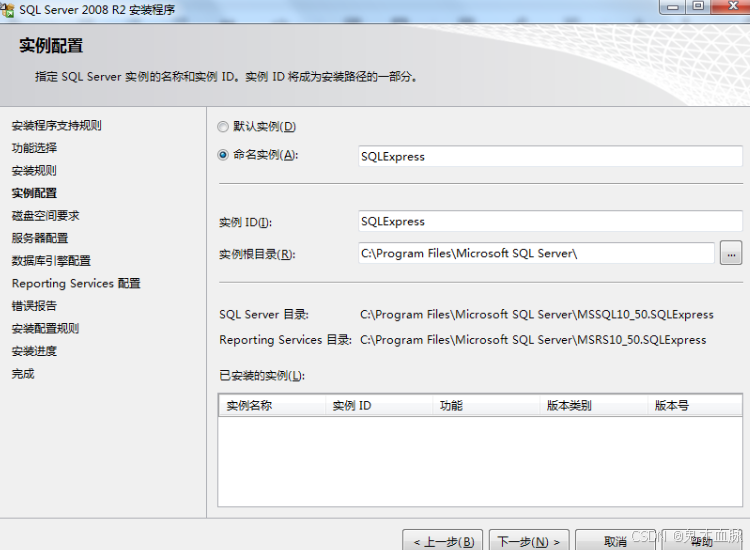Select 安装程序支持规则 step in sidebar
The height and width of the screenshot is (550, 750).
point(56,126)
